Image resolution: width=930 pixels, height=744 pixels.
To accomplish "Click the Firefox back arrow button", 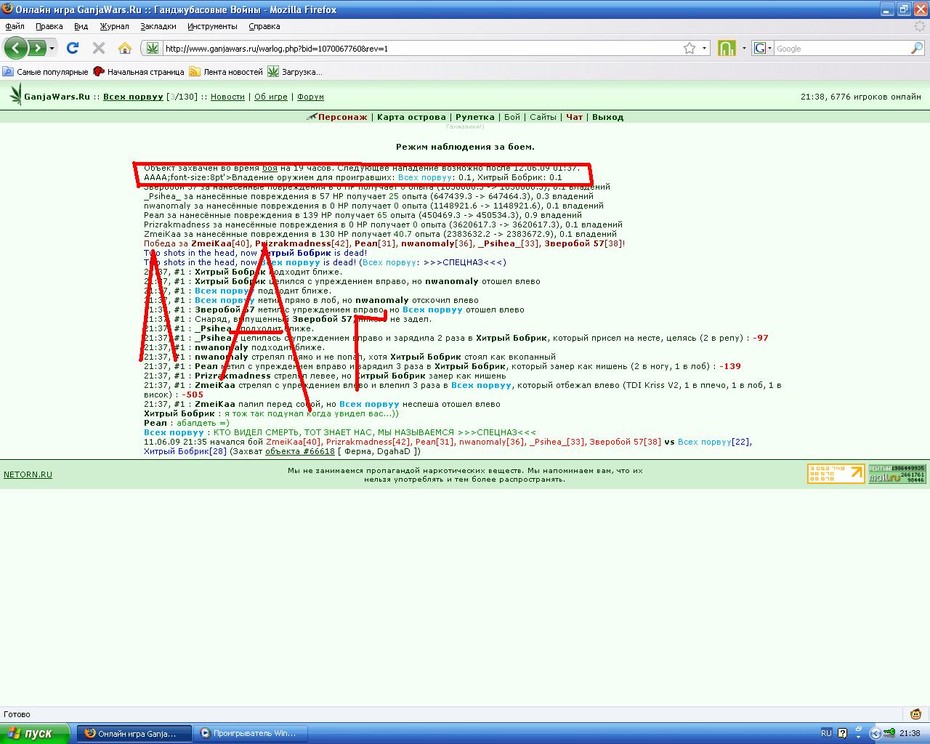I will [x=16, y=48].
